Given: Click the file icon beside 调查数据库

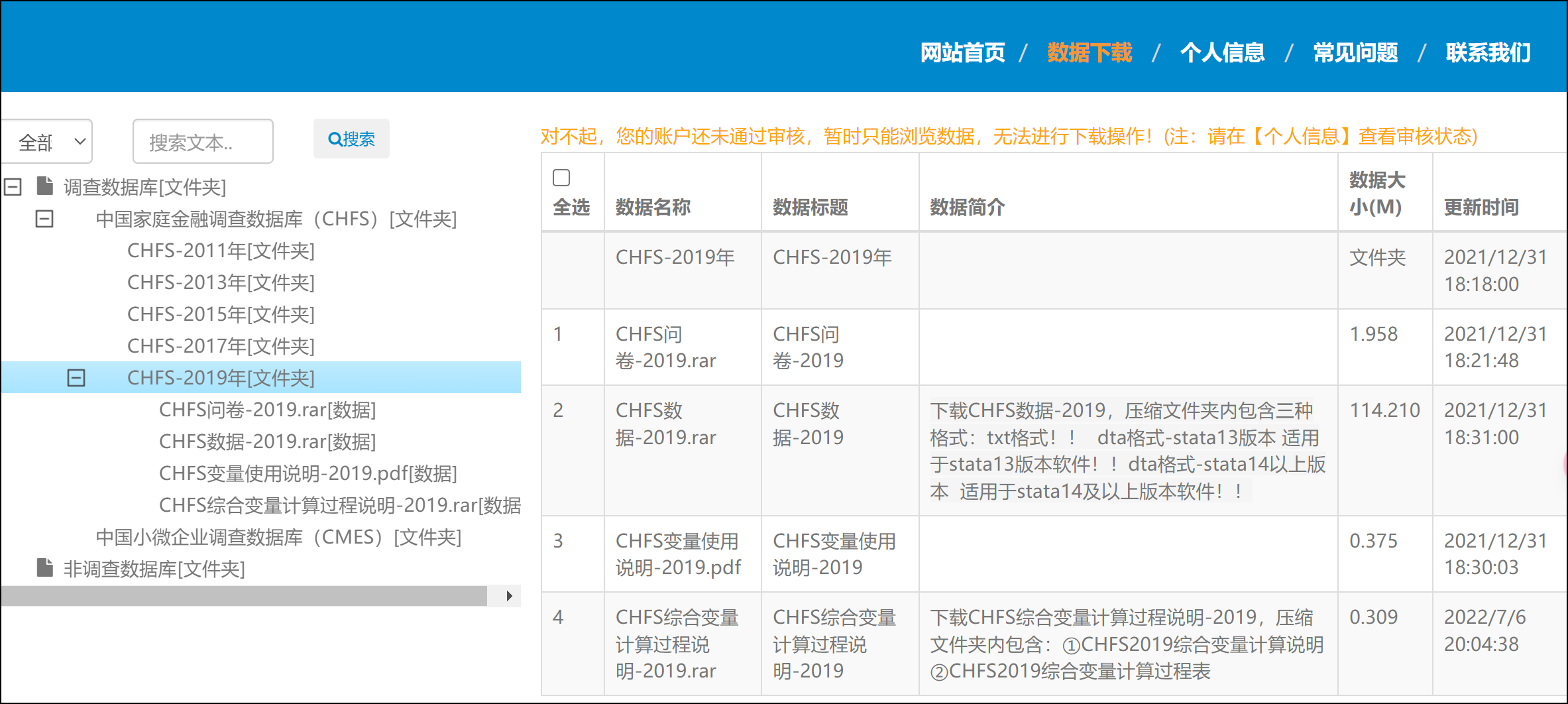Looking at the screenshot, I should 45,186.
